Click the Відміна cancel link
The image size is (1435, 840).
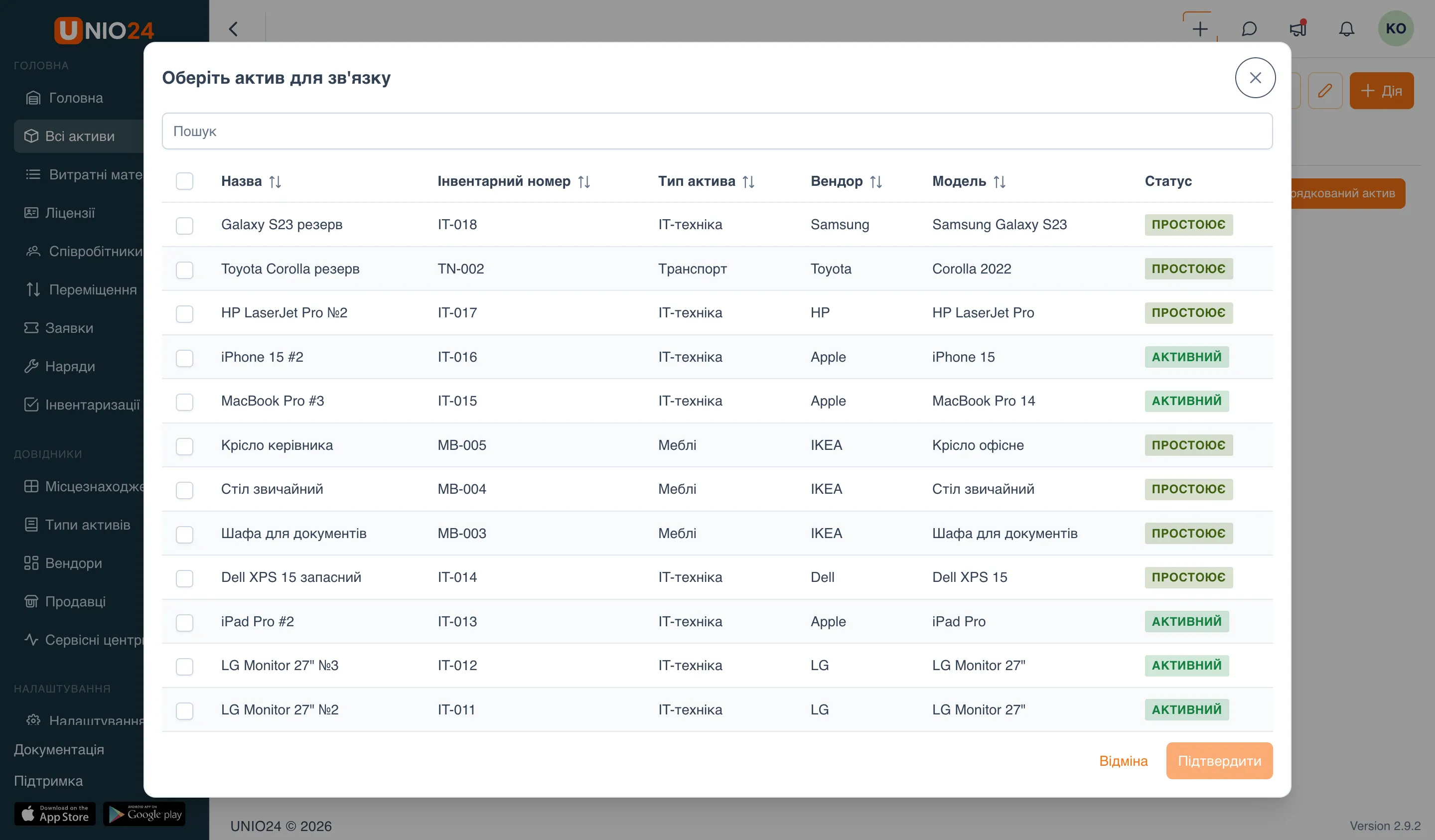click(1123, 761)
